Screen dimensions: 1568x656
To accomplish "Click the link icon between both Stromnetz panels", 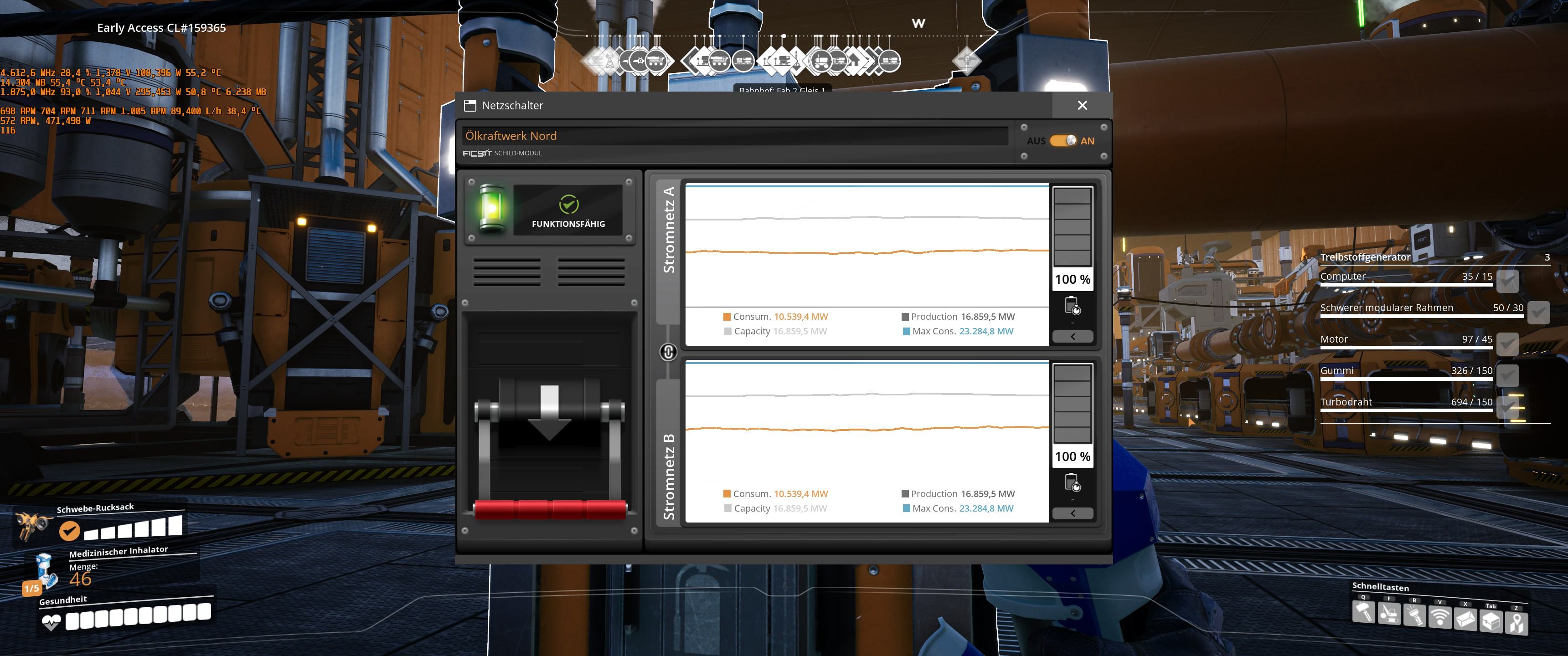I will [668, 352].
